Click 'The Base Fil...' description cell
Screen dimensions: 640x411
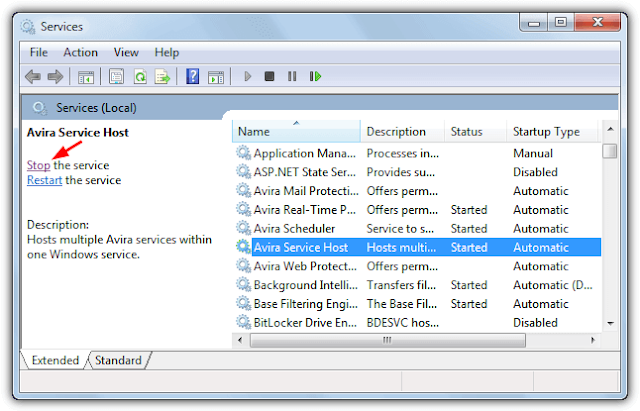point(402,303)
